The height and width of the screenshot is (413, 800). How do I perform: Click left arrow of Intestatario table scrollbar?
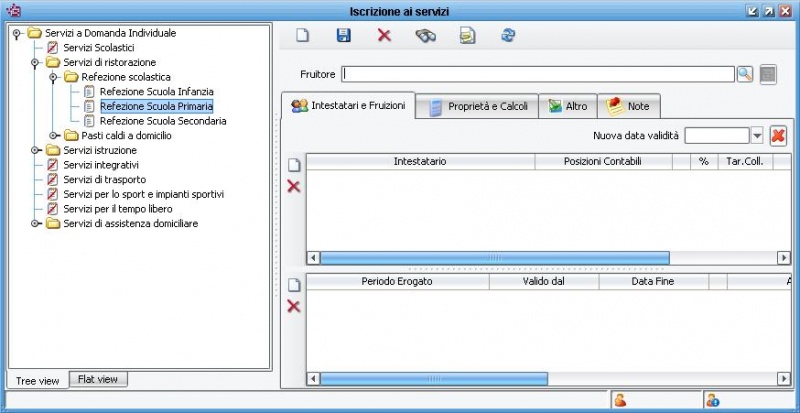pyautogui.click(x=313, y=258)
